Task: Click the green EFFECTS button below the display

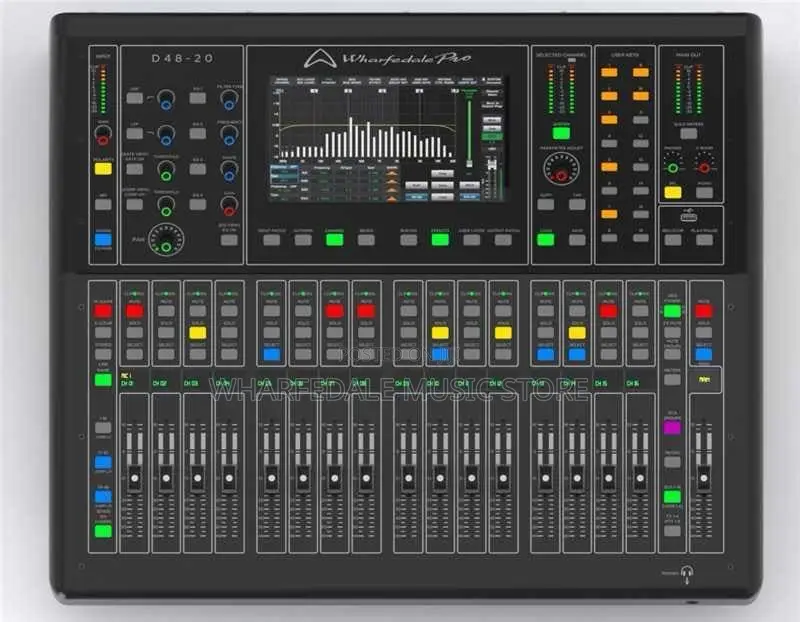Action: [440, 239]
